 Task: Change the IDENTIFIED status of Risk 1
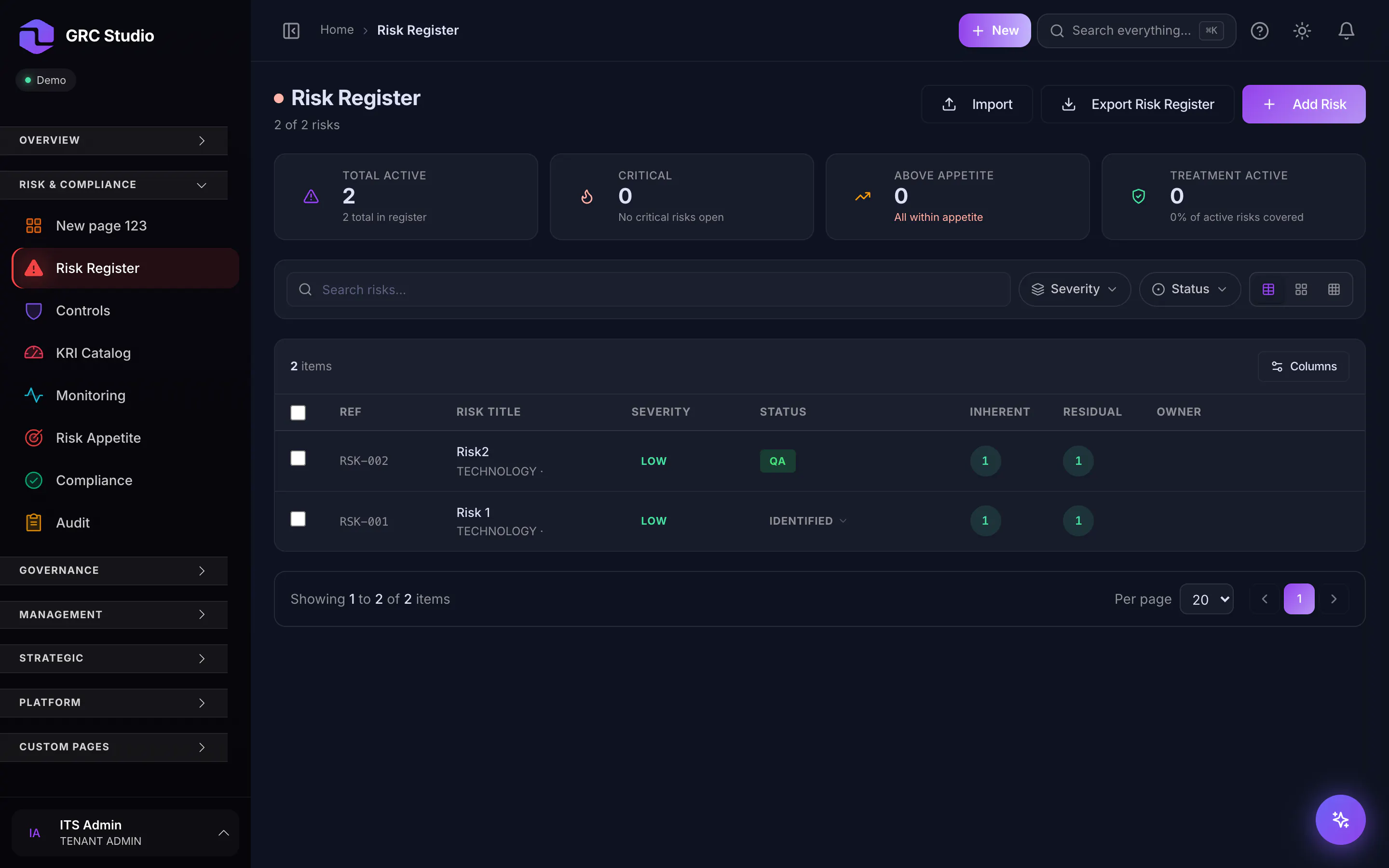pyautogui.click(x=807, y=521)
